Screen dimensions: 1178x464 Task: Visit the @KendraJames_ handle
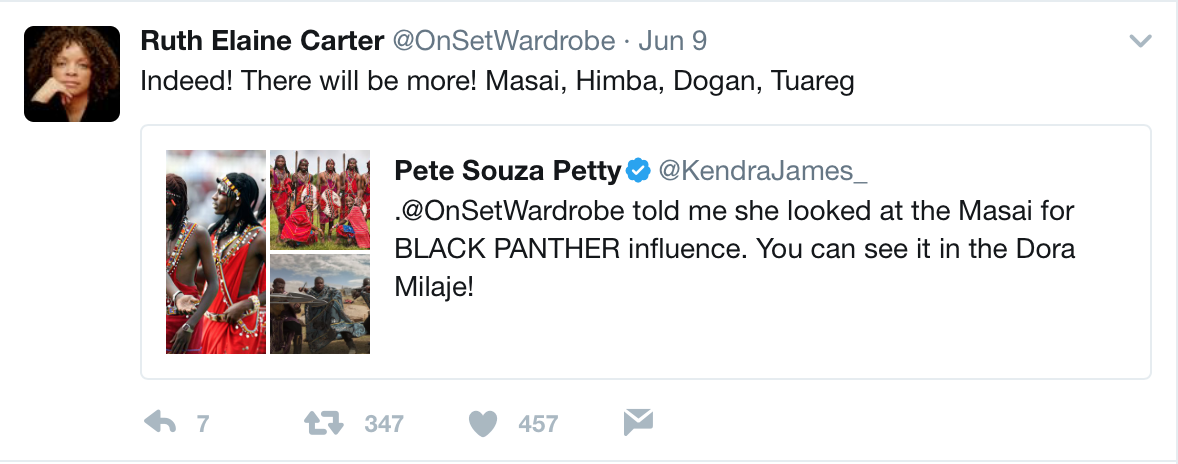pyautogui.click(x=761, y=171)
